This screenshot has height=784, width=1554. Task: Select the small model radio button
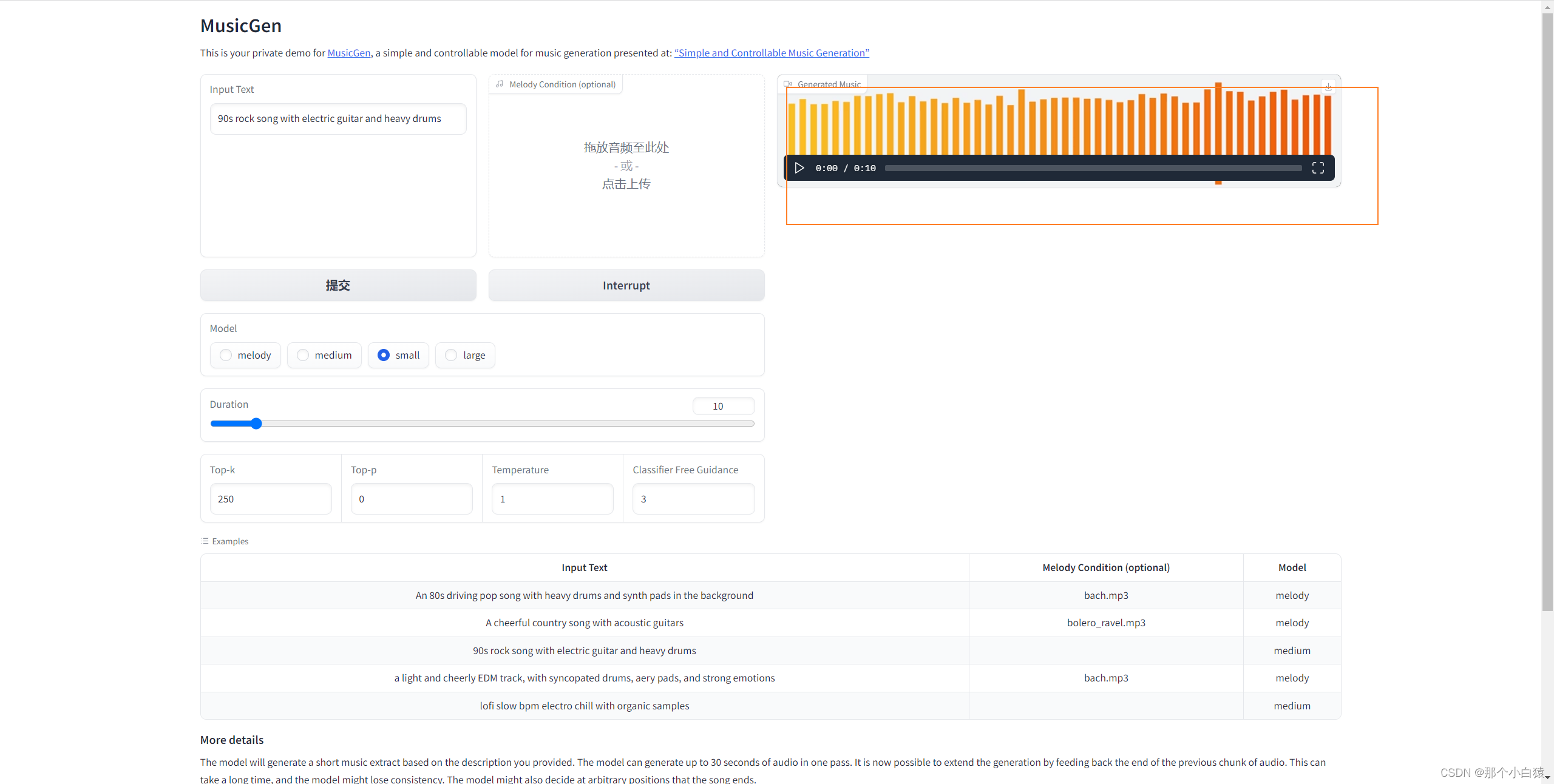pyautogui.click(x=384, y=355)
